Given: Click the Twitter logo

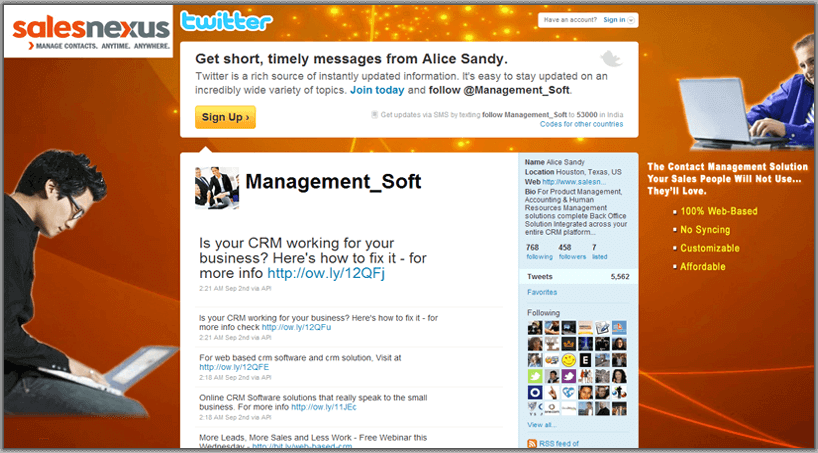Looking at the screenshot, I should [x=226, y=21].
